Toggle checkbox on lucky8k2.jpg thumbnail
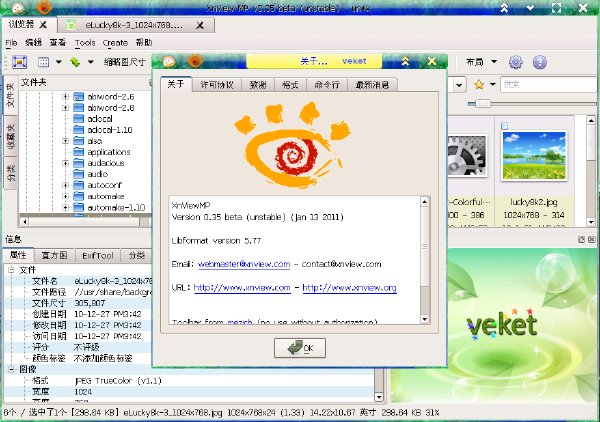Viewport: 600px width, 422px height. point(504,126)
